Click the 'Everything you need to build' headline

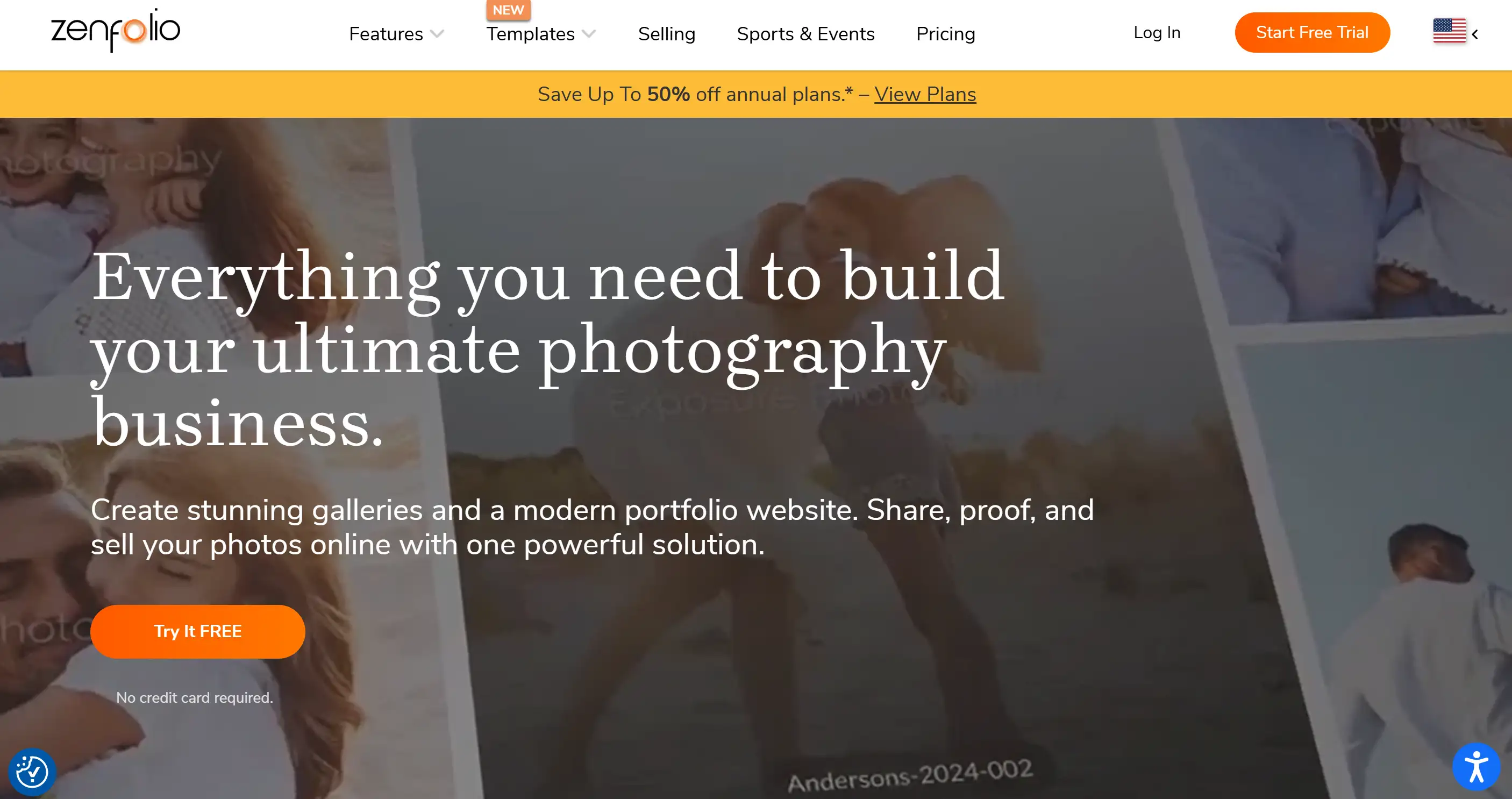(x=547, y=349)
